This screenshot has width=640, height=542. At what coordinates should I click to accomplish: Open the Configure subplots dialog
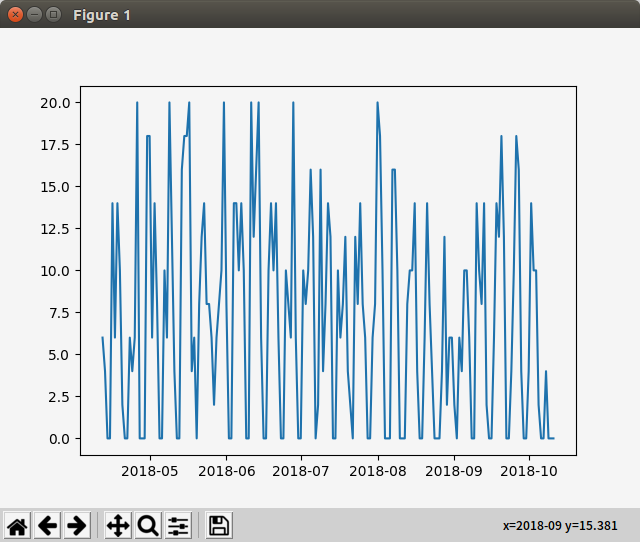(x=178, y=525)
